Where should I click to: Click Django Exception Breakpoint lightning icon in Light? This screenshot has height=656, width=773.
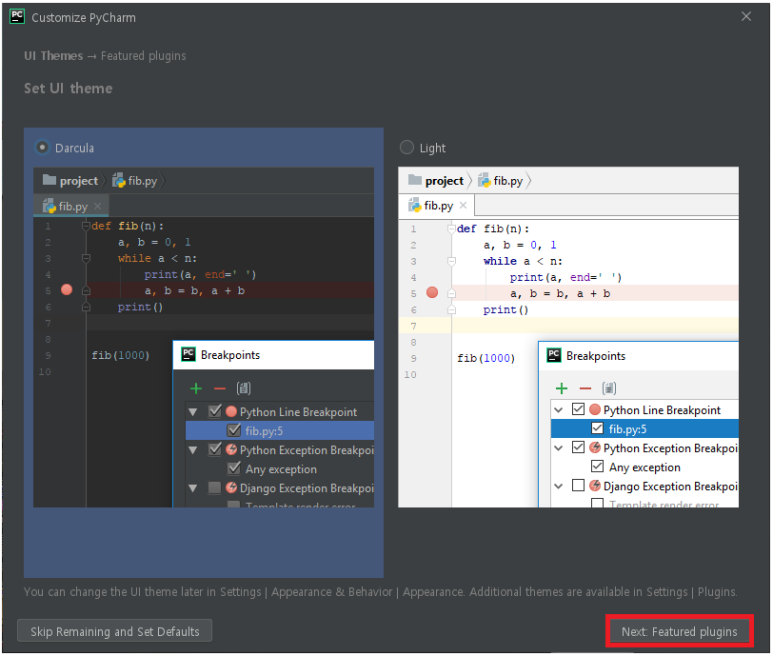tap(595, 485)
